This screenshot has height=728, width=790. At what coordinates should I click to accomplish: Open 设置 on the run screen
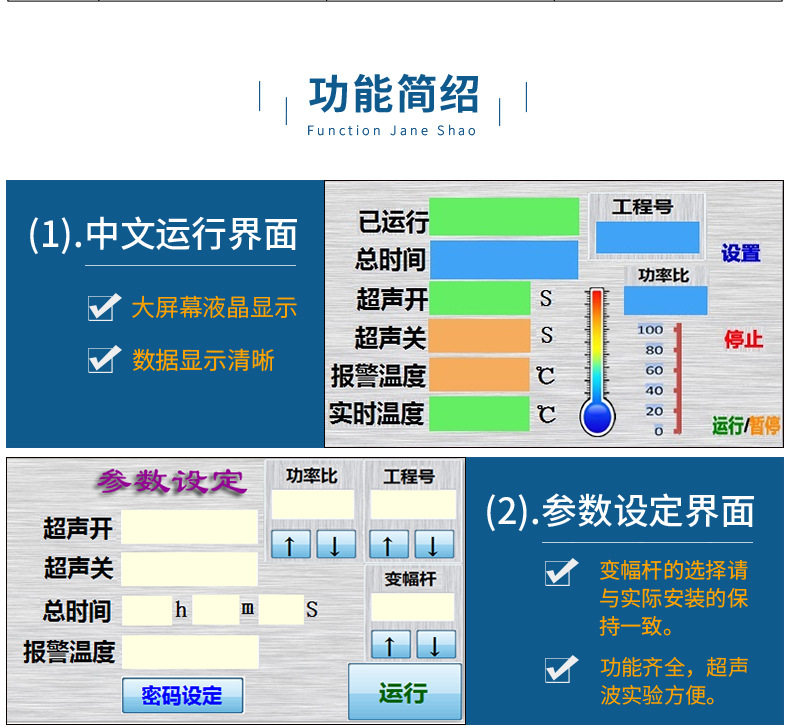(x=741, y=253)
